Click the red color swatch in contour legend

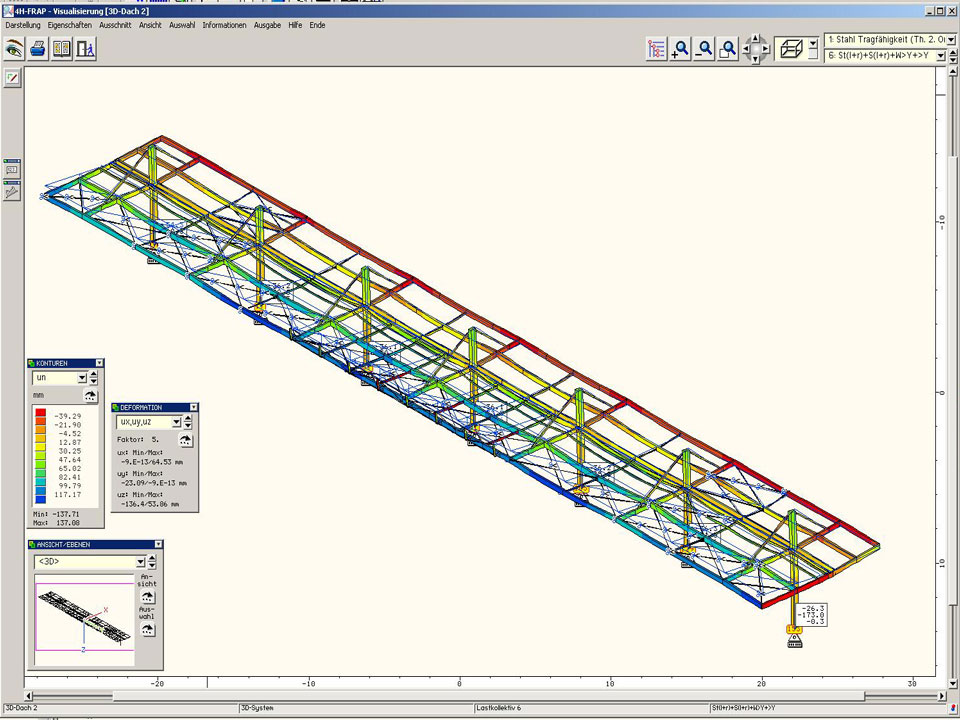pyautogui.click(x=40, y=413)
